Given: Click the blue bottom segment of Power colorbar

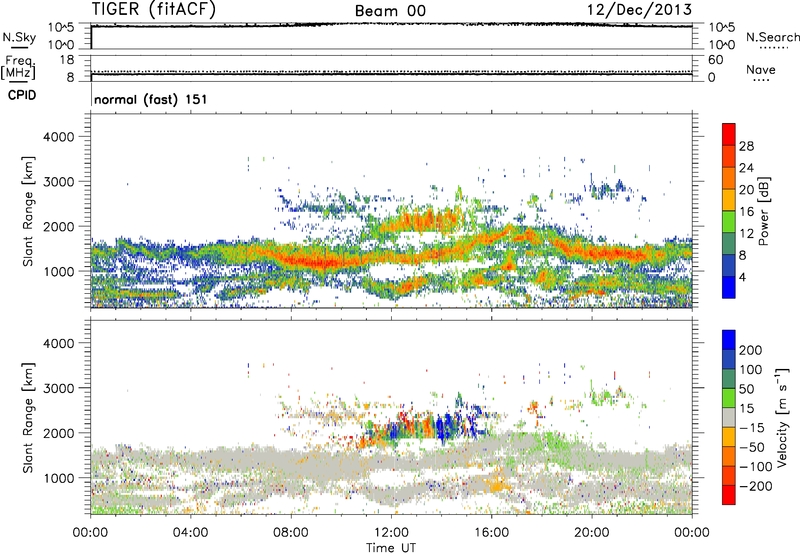Looking at the screenshot, I should [729, 287].
